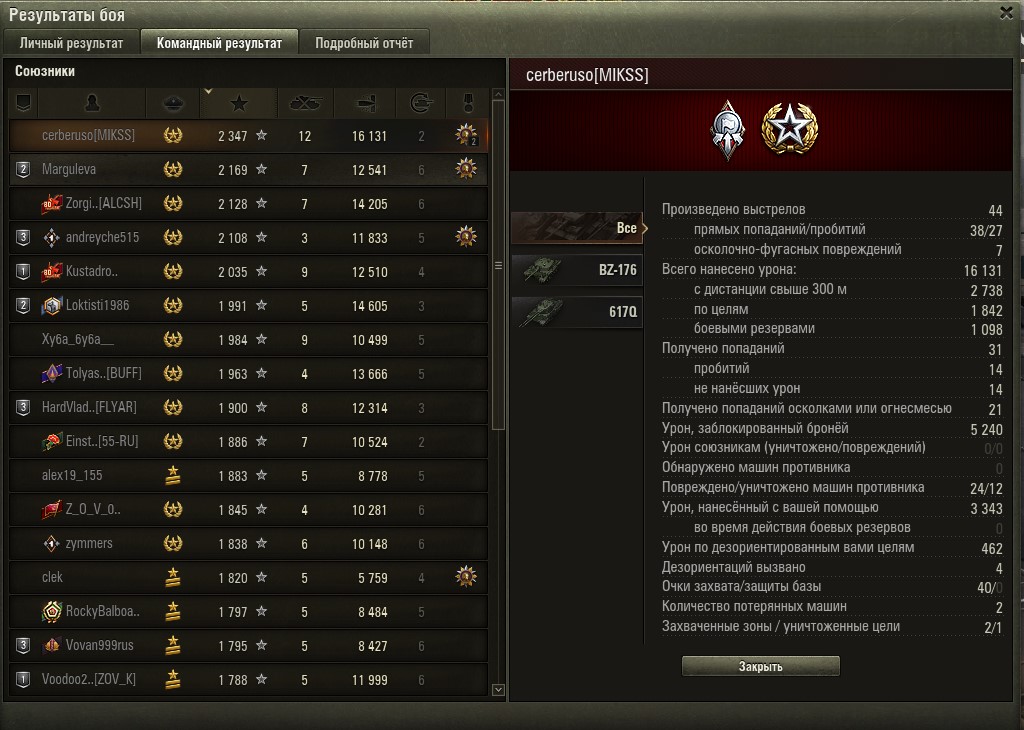This screenshot has width=1024, height=730.
Task: Select Zorgi..[ALCSH] player row
Action: pyautogui.click(x=248, y=204)
